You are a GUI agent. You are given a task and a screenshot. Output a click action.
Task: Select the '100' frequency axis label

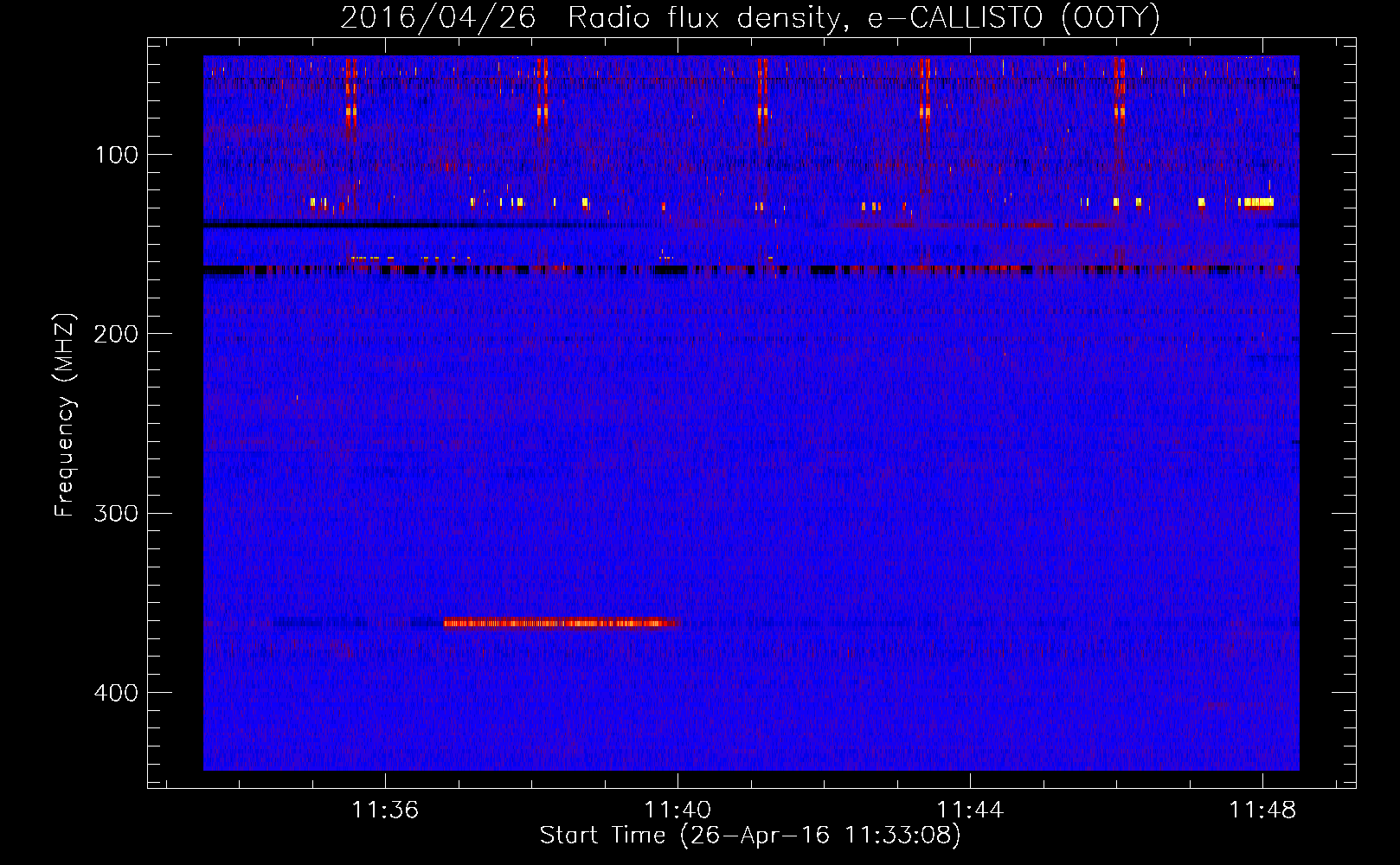[117, 155]
